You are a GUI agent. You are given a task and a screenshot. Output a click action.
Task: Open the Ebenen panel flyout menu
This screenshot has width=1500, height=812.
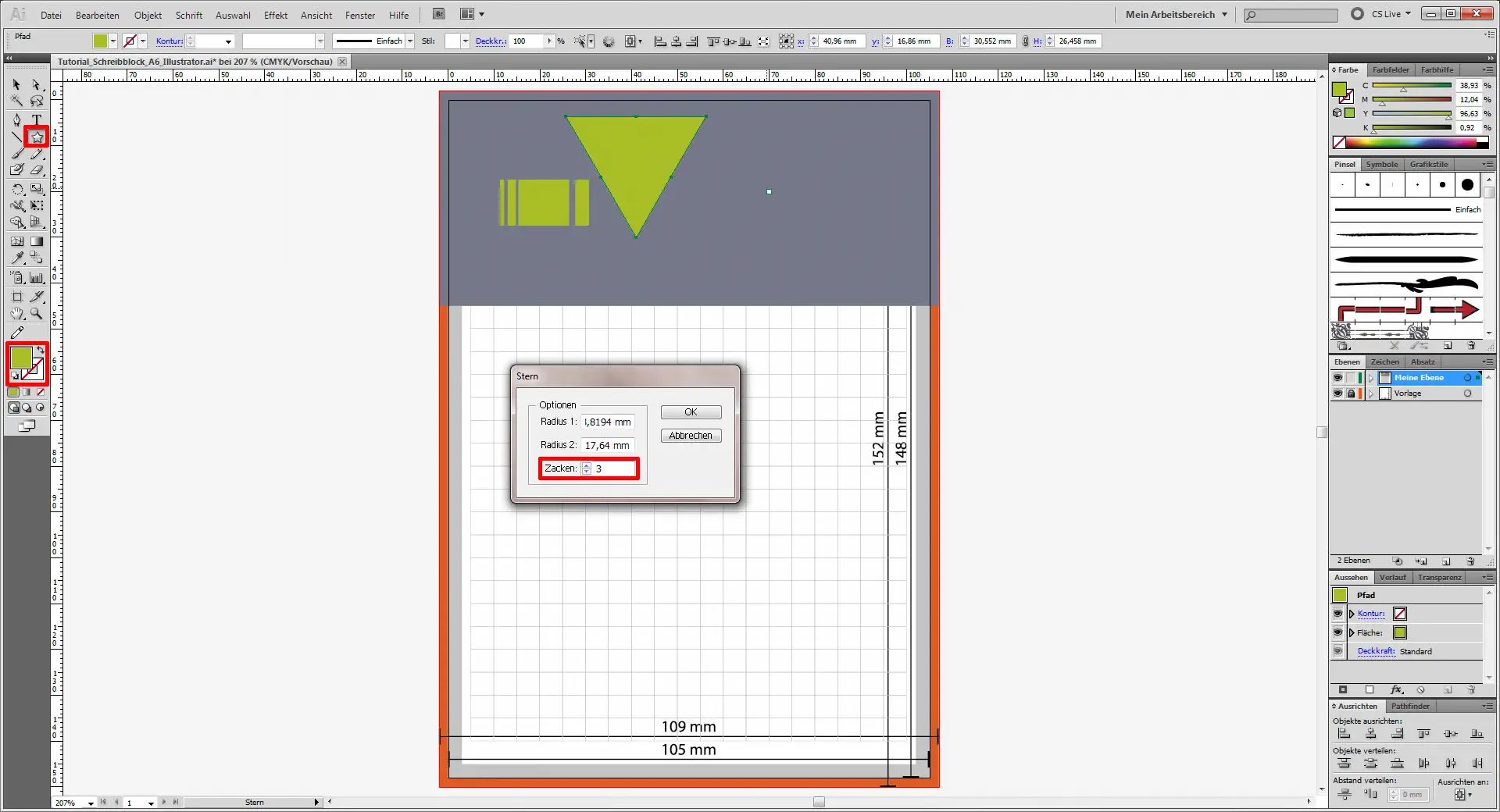[x=1490, y=361]
